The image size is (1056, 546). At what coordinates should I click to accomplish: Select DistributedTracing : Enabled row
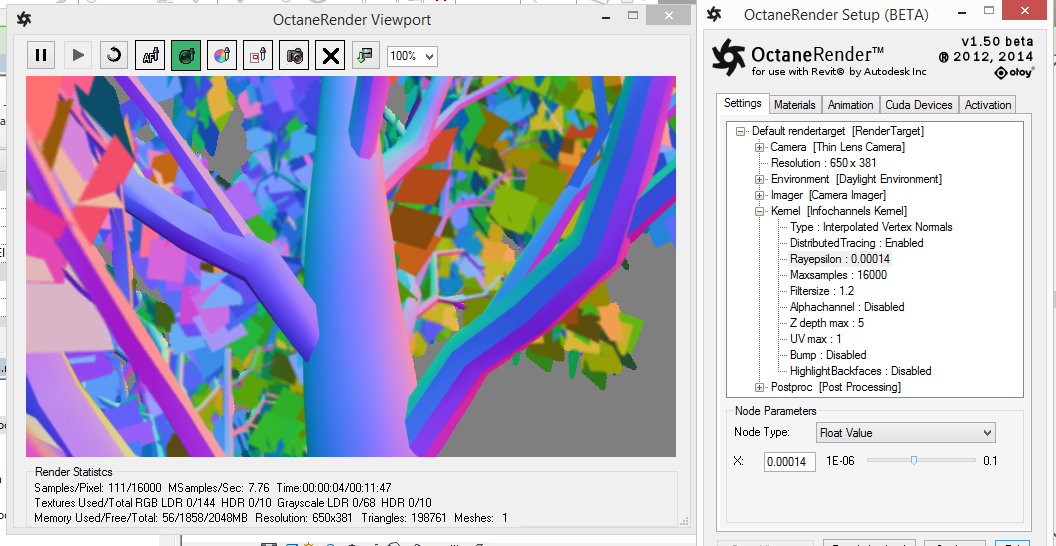[856, 243]
